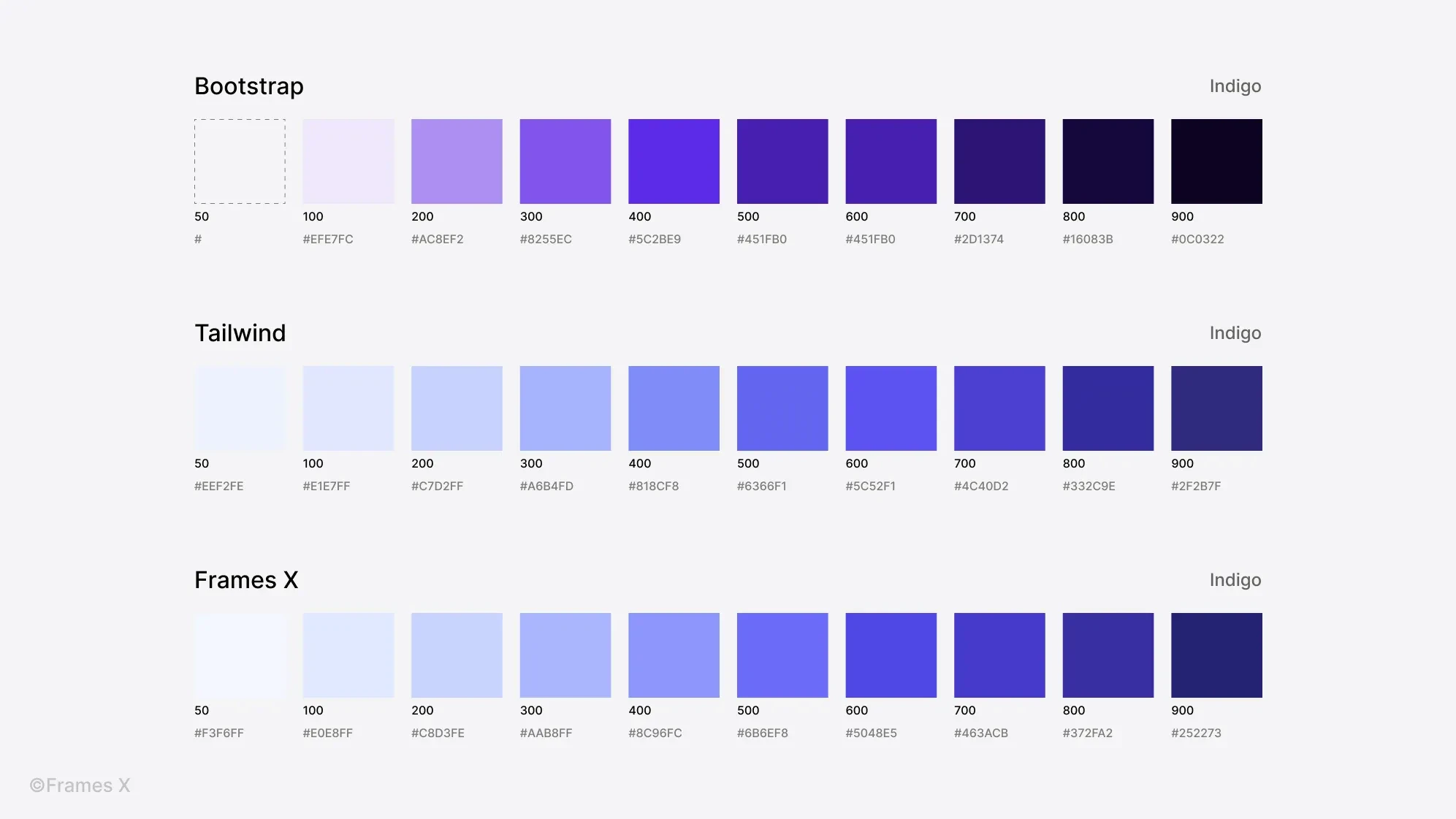This screenshot has width=1456, height=819.
Task: Click the Tailwind 600 swatch #5C52F1
Action: pos(891,408)
